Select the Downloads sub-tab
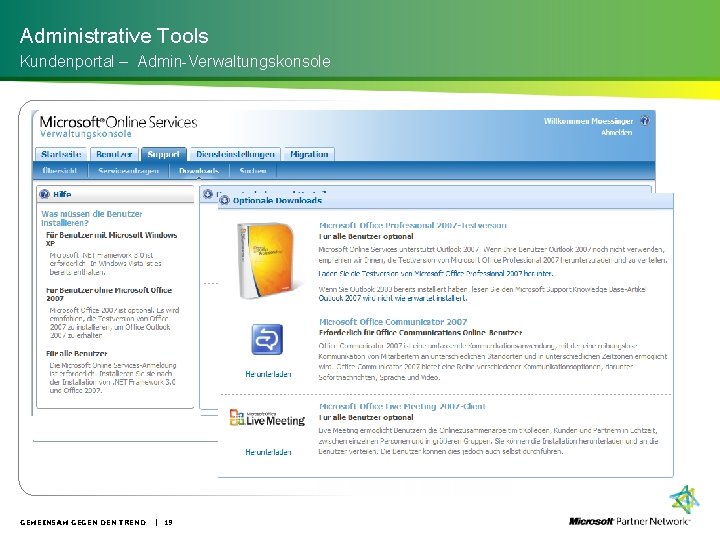 point(199,171)
